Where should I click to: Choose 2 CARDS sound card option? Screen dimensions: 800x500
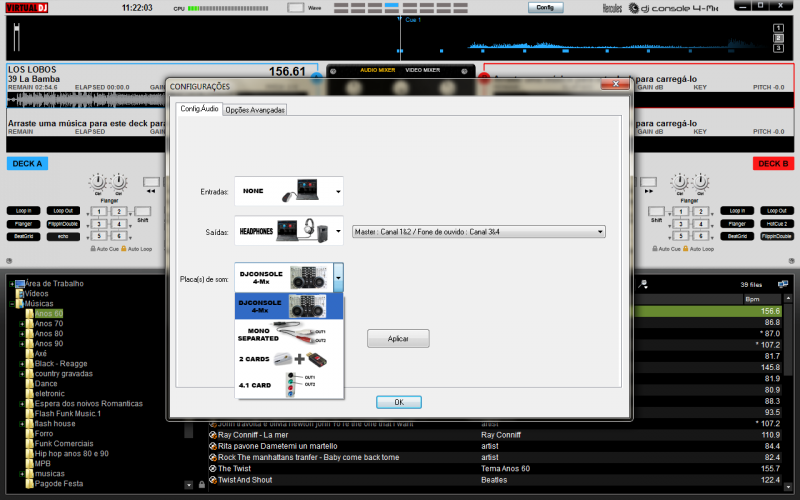[x=289, y=359]
